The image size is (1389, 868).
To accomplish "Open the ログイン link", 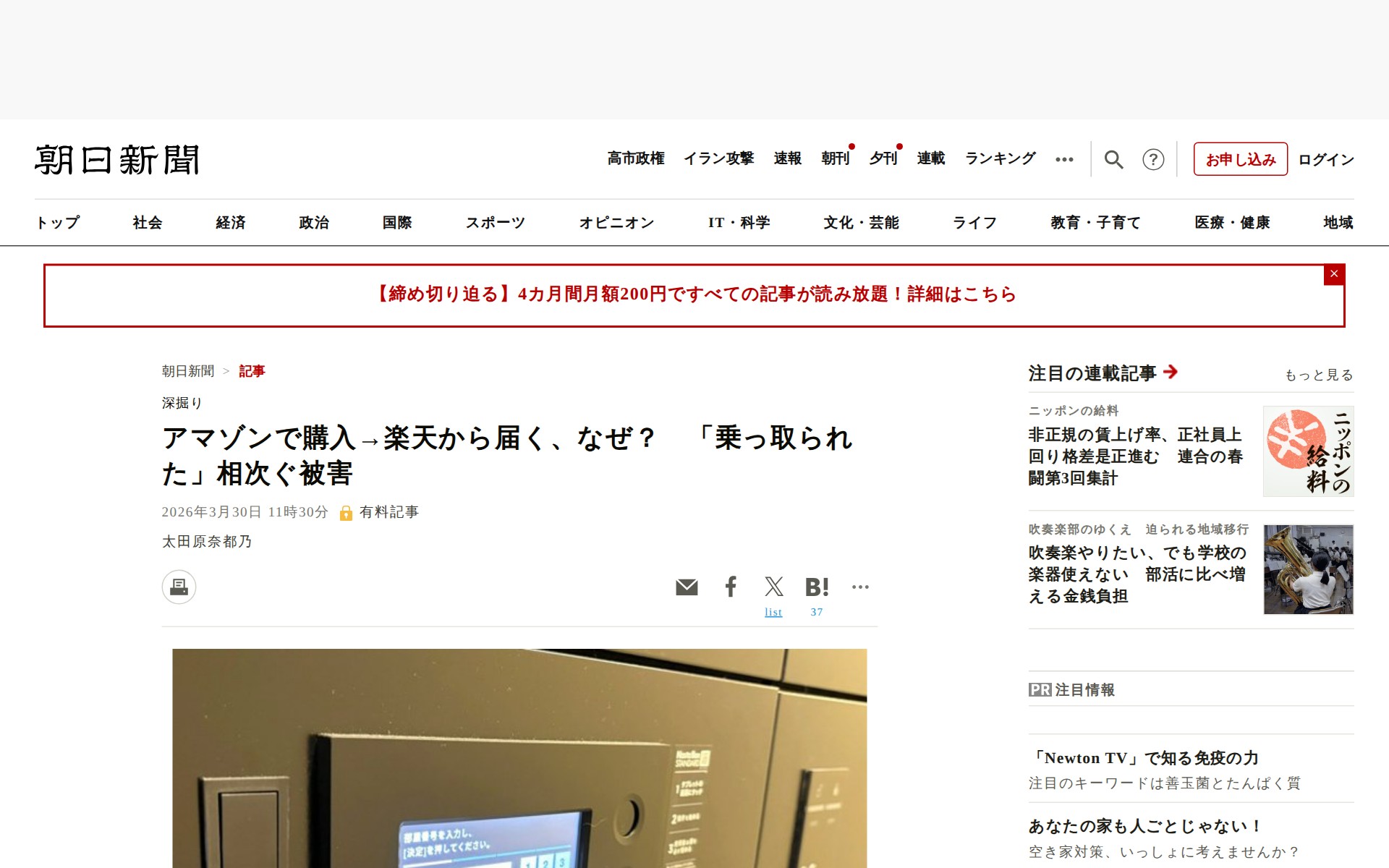I will click(1325, 159).
